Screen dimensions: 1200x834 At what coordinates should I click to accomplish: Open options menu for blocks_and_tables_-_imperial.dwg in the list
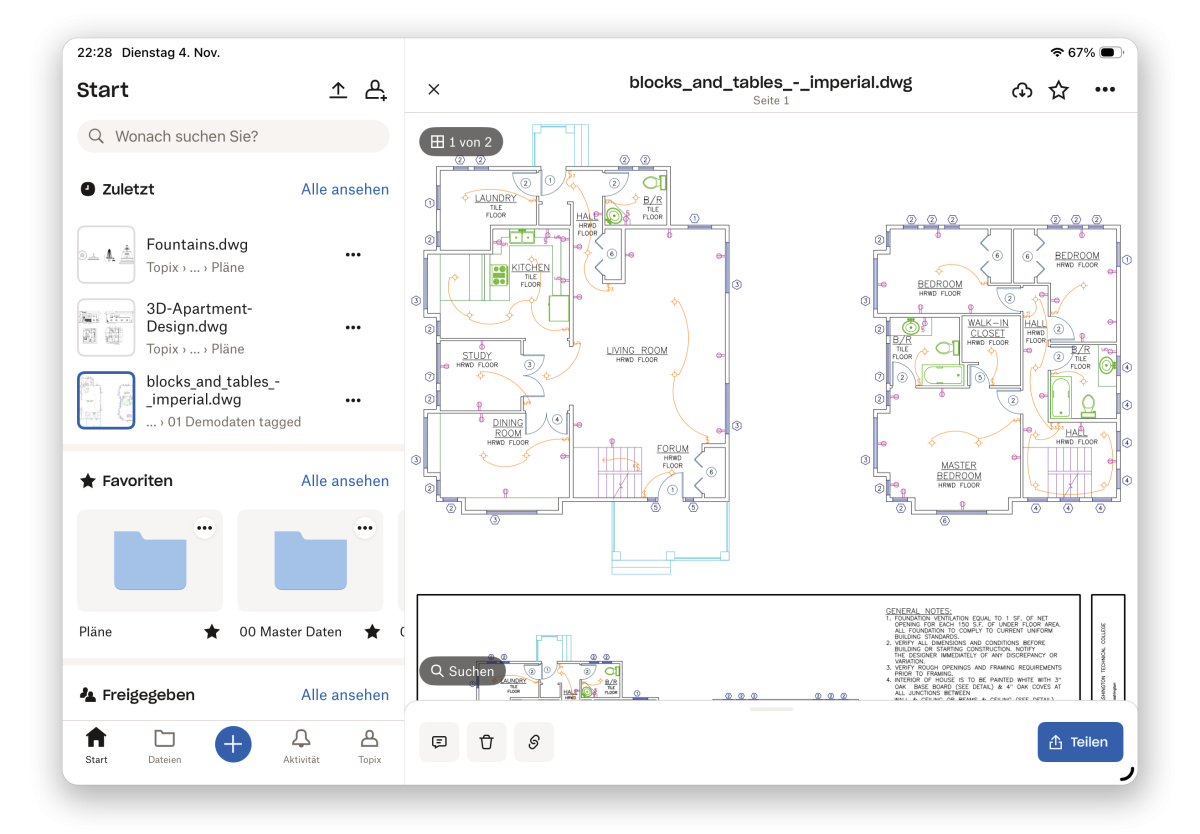pos(353,400)
